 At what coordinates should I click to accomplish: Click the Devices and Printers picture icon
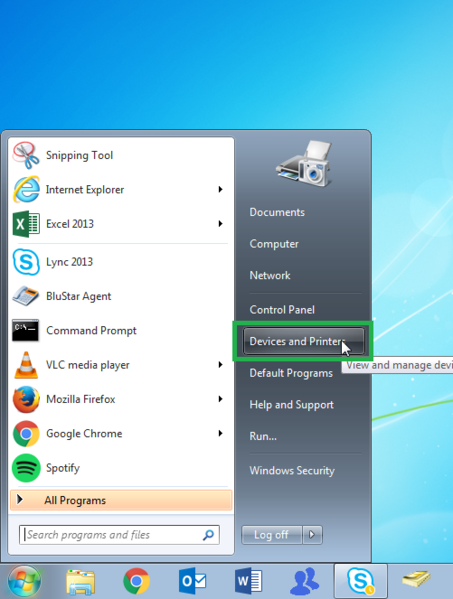(x=304, y=164)
